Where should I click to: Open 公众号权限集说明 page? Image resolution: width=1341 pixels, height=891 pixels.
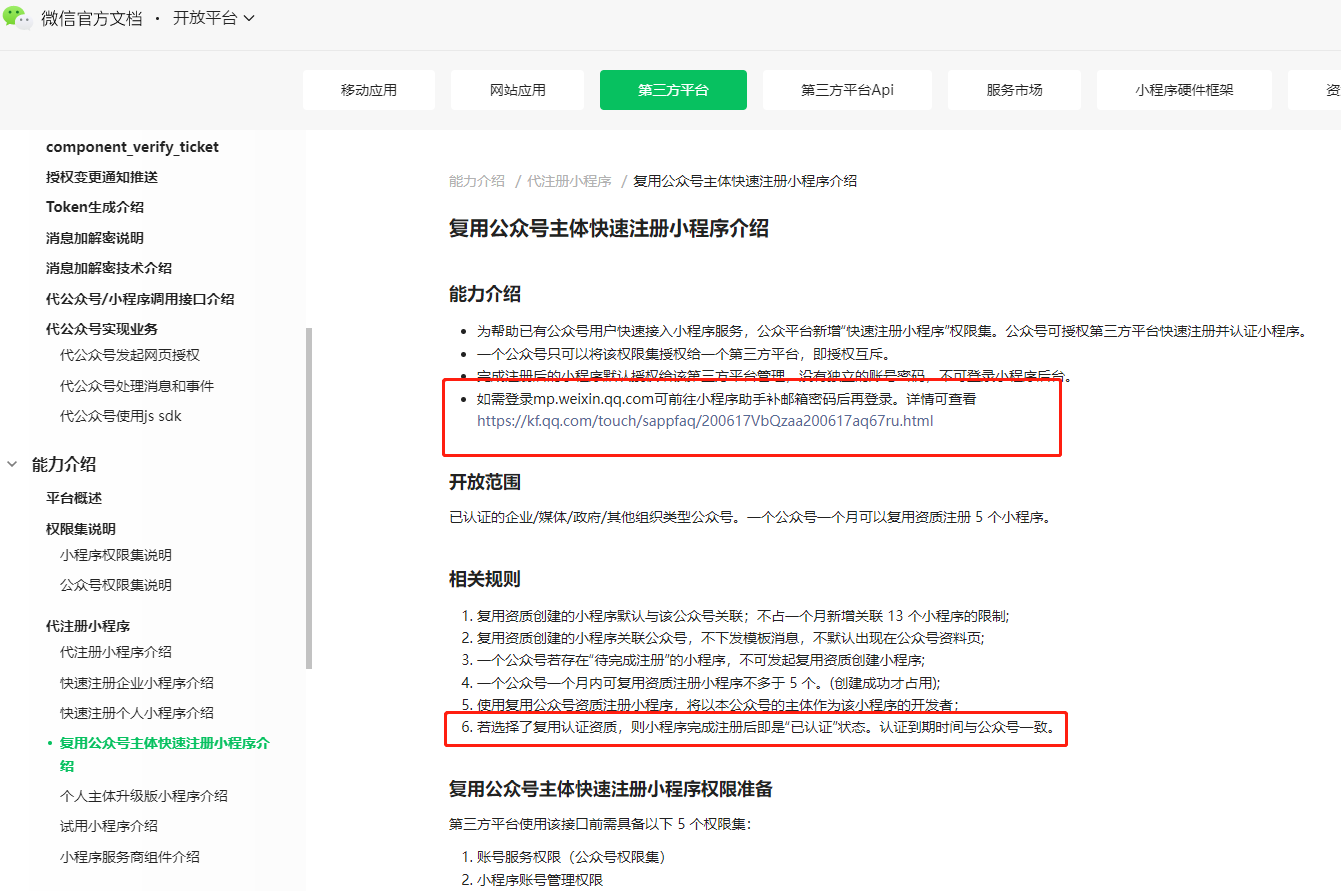coord(116,585)
